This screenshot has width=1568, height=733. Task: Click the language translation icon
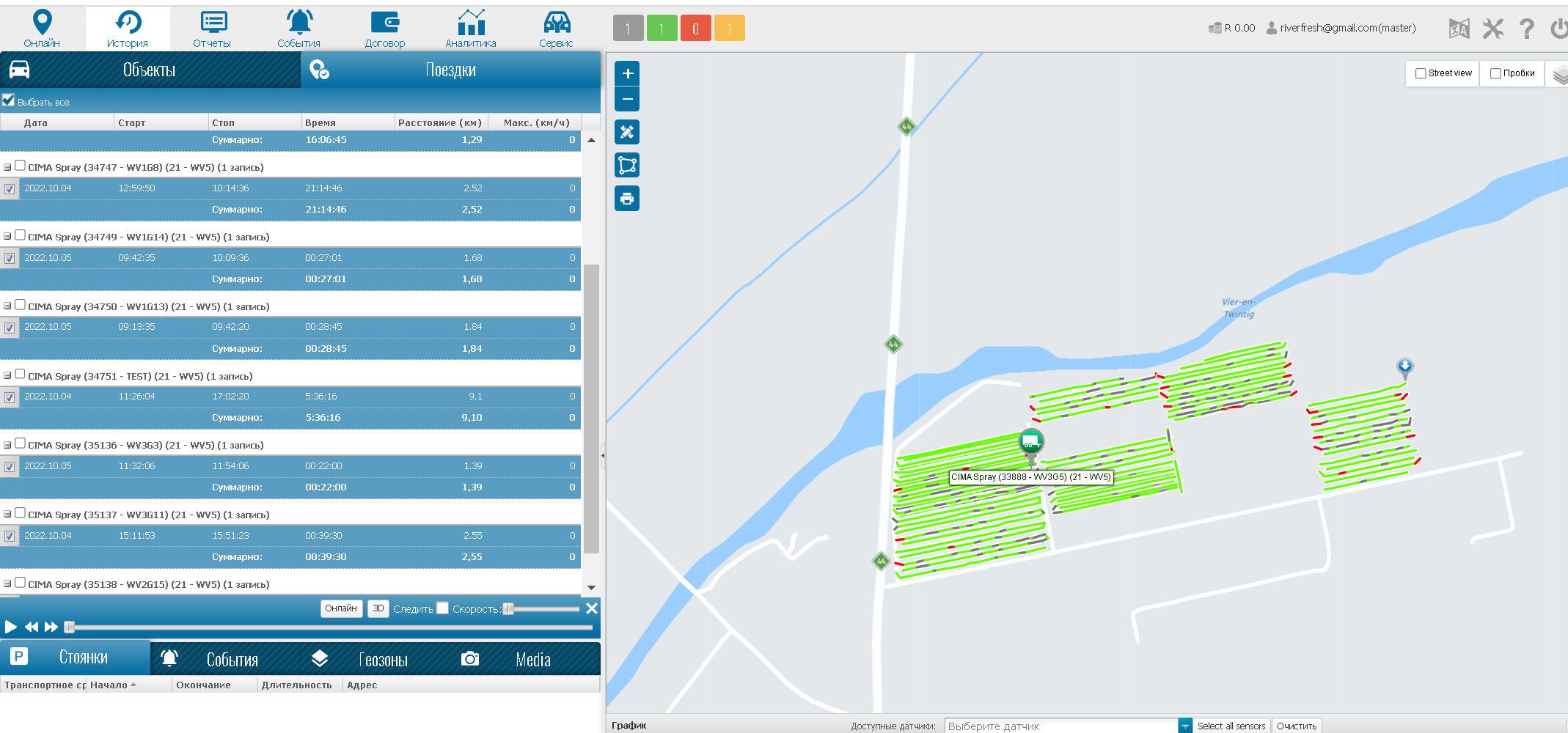[1459, 29]
